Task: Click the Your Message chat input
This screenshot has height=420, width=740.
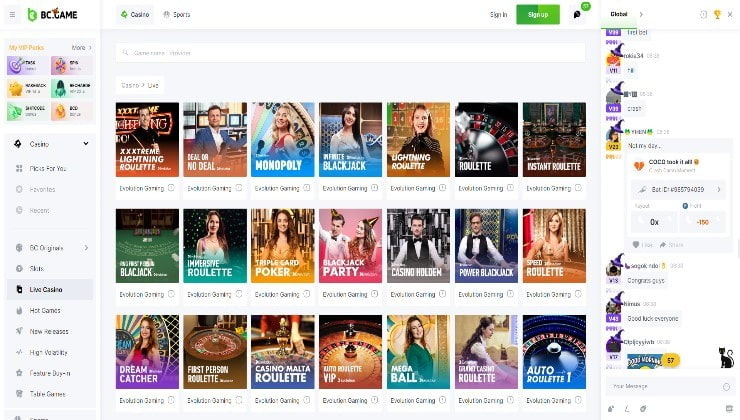Action: [x=665, y=386]
